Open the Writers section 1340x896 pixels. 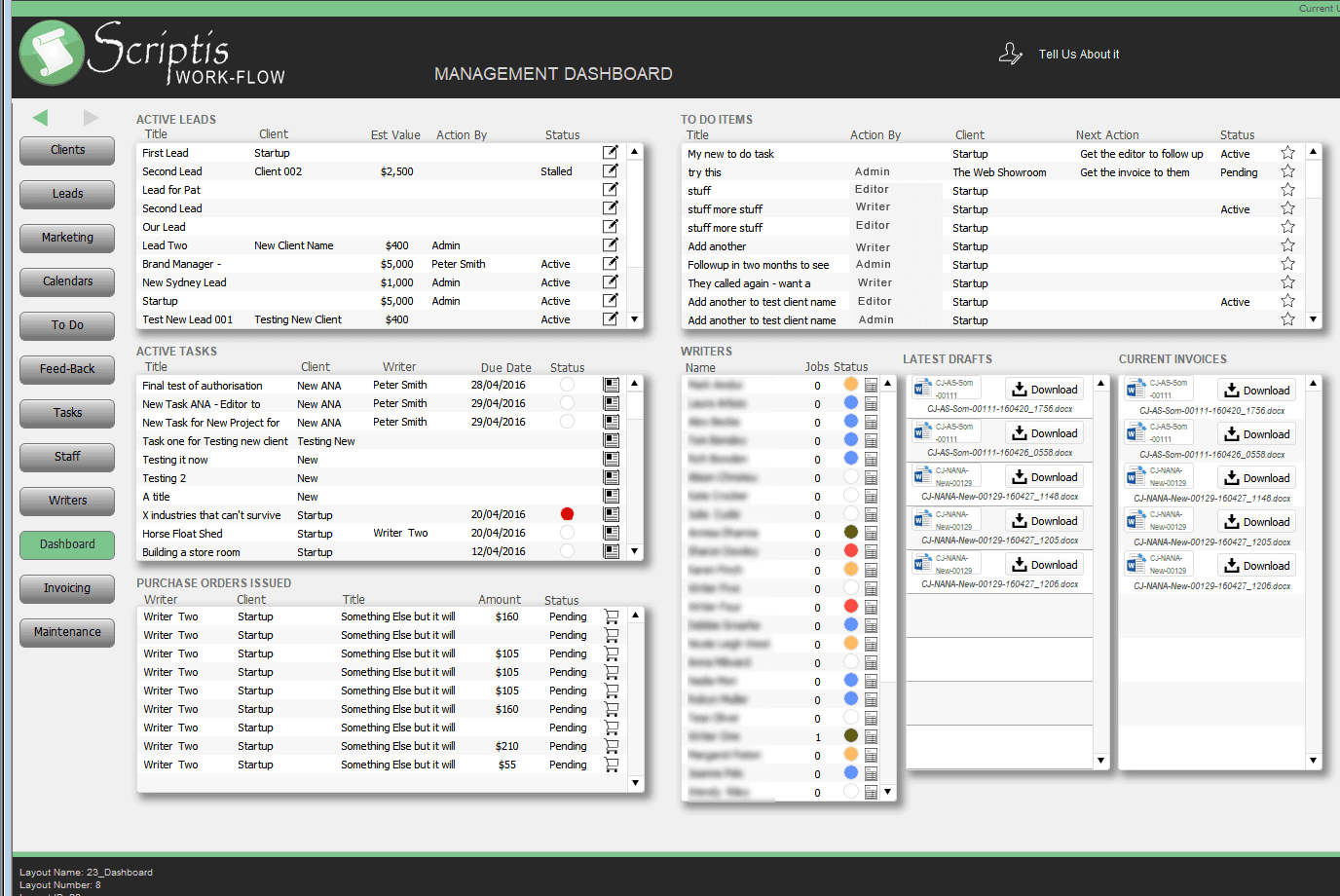point(67,501)
